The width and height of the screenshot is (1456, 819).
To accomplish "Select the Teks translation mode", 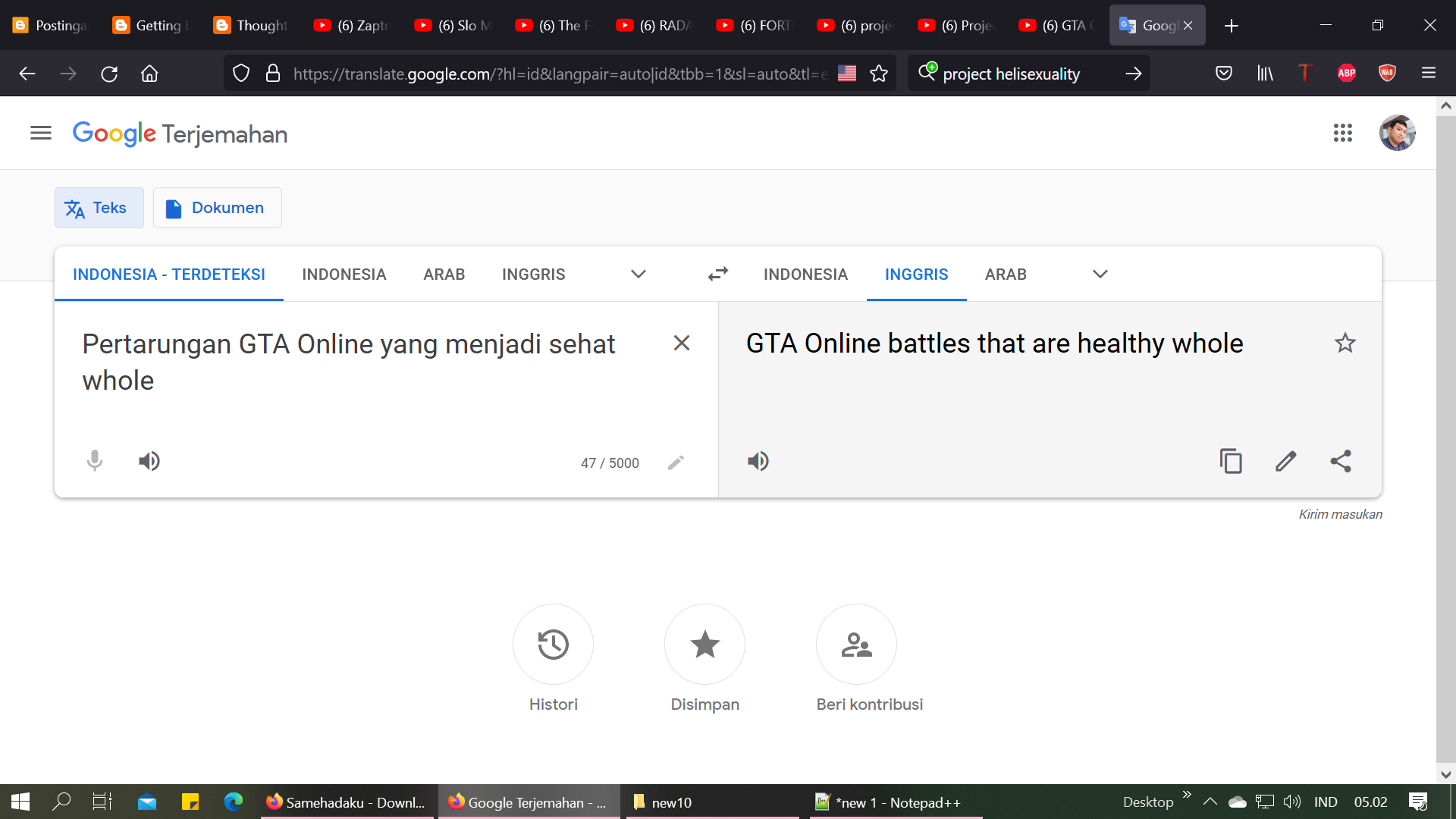I will coord(99,208).
